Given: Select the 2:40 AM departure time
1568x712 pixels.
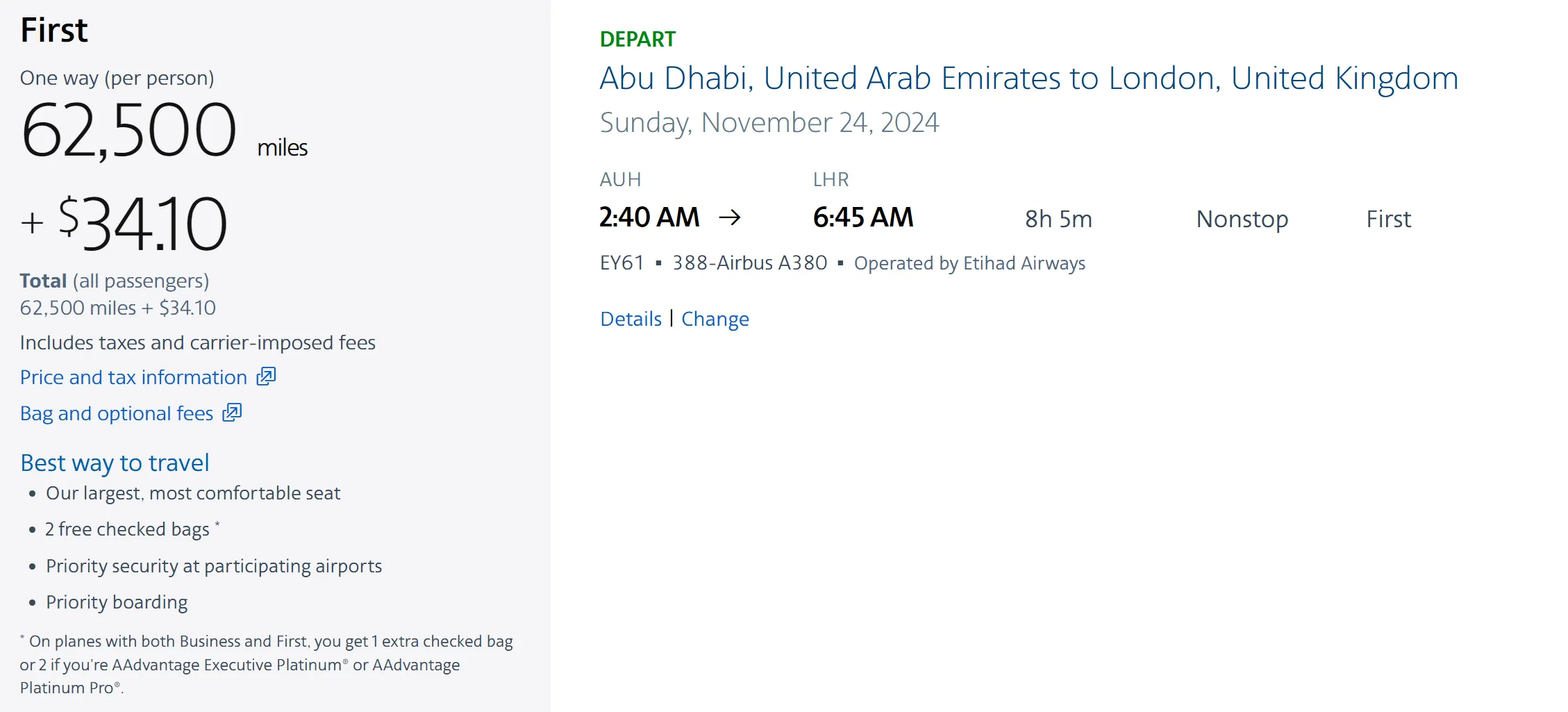Looking at the screenshot, I should (x=649, y=218).
